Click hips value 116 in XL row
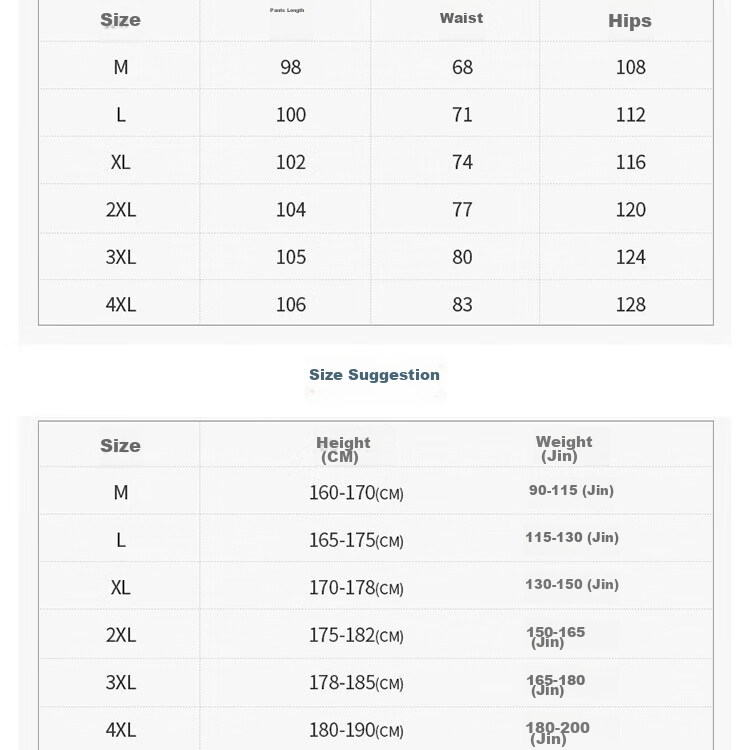Viewport: 750px width, 750px height. click(x=630, y=162)
